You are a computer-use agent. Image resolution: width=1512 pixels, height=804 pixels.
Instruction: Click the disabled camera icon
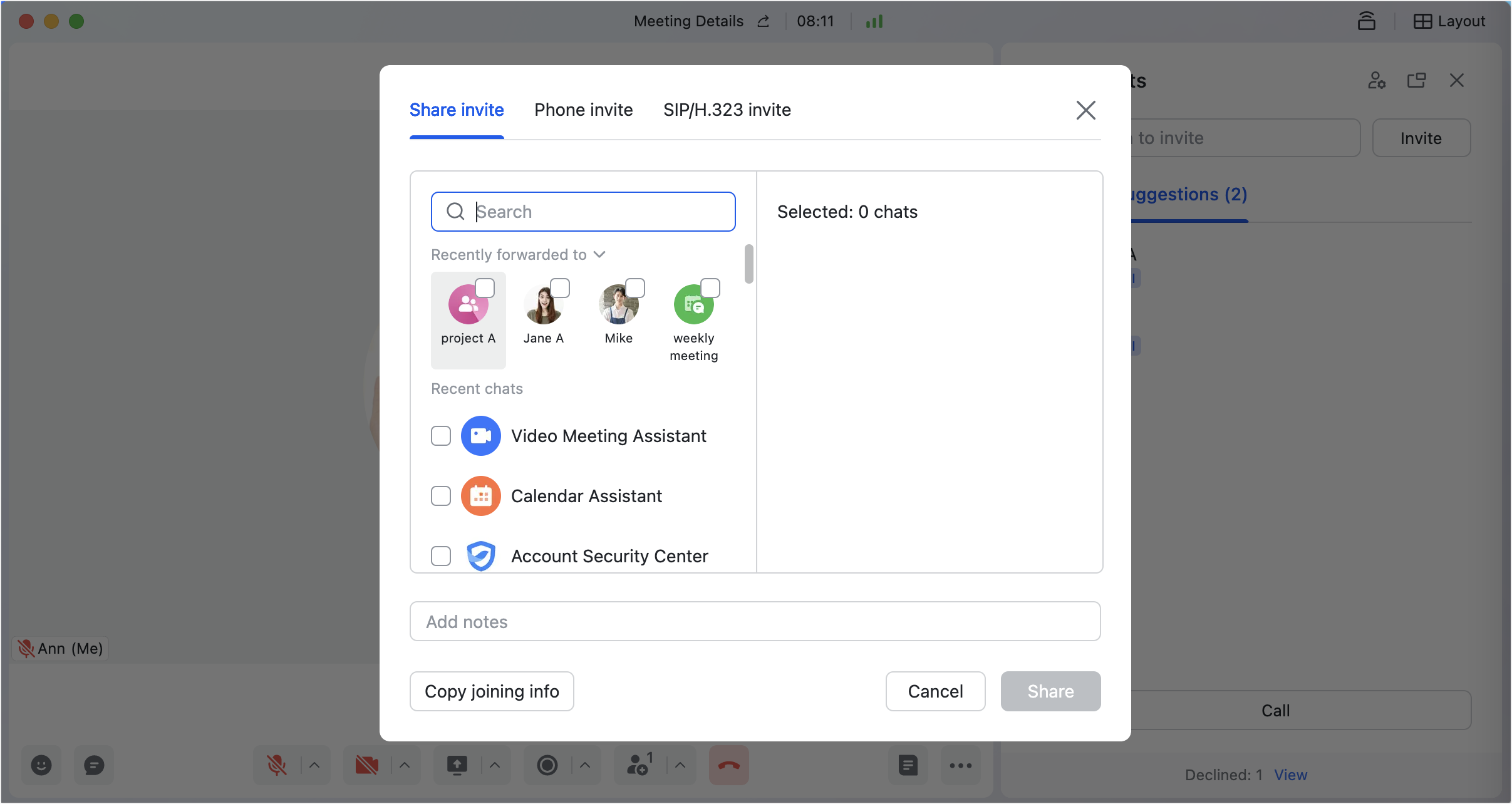(367, 765)
